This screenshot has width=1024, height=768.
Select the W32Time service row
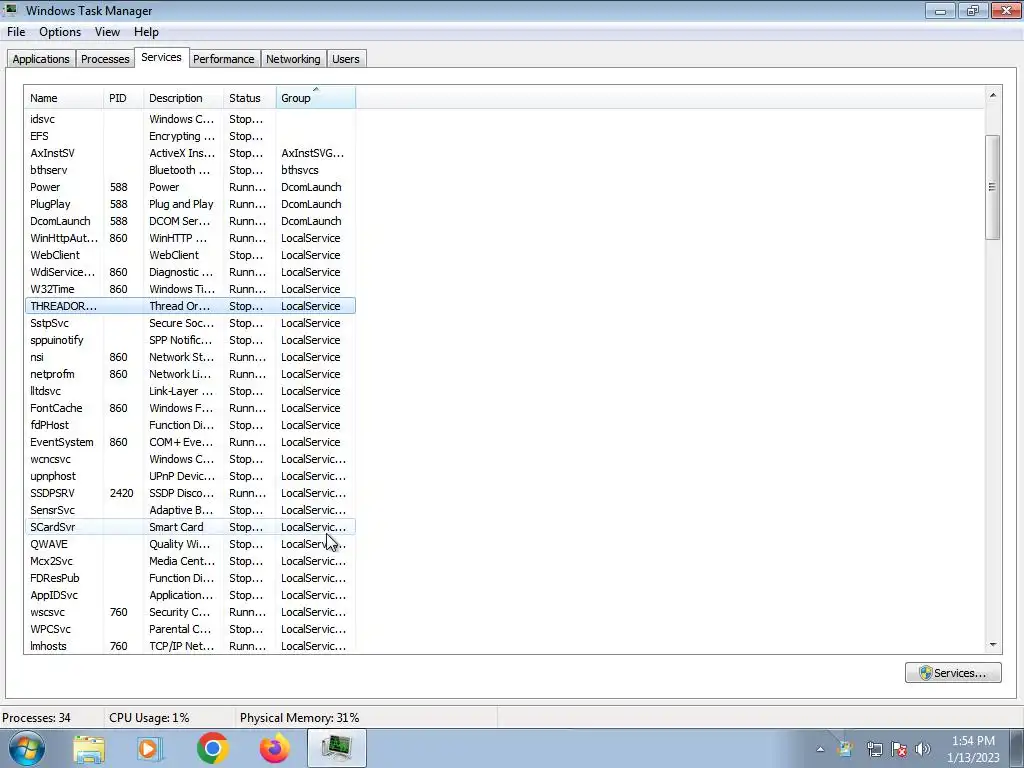pyautogui.click(x=190, y=289)
